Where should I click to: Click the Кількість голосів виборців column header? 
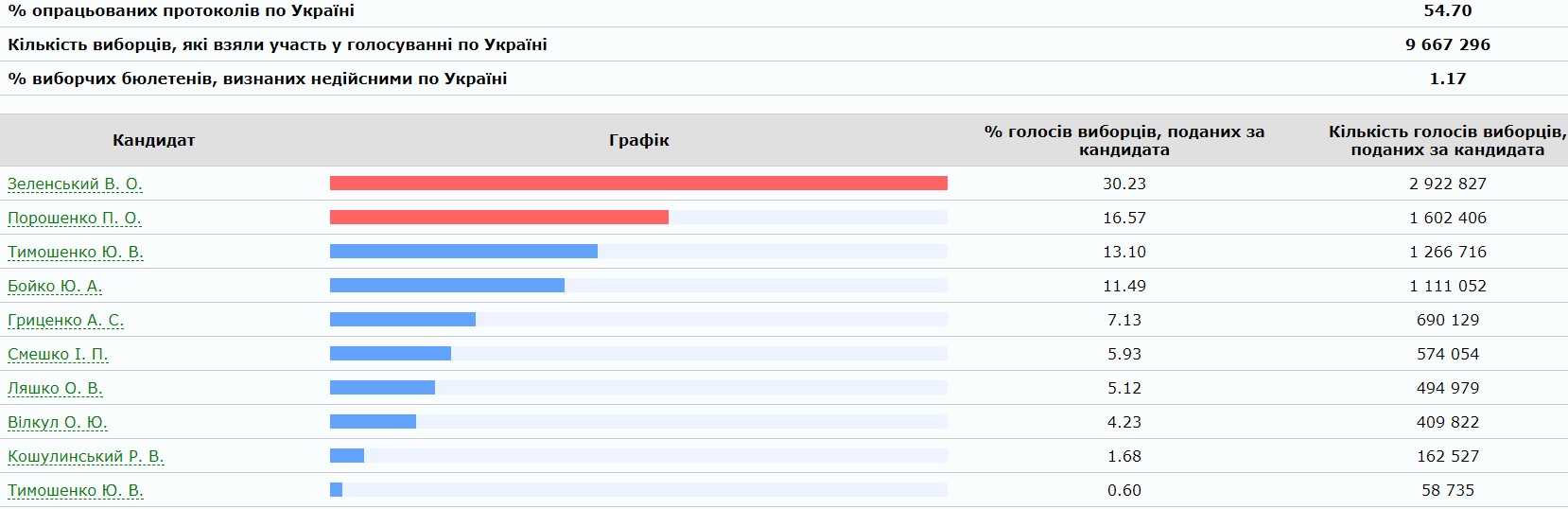pos(1447,140)
